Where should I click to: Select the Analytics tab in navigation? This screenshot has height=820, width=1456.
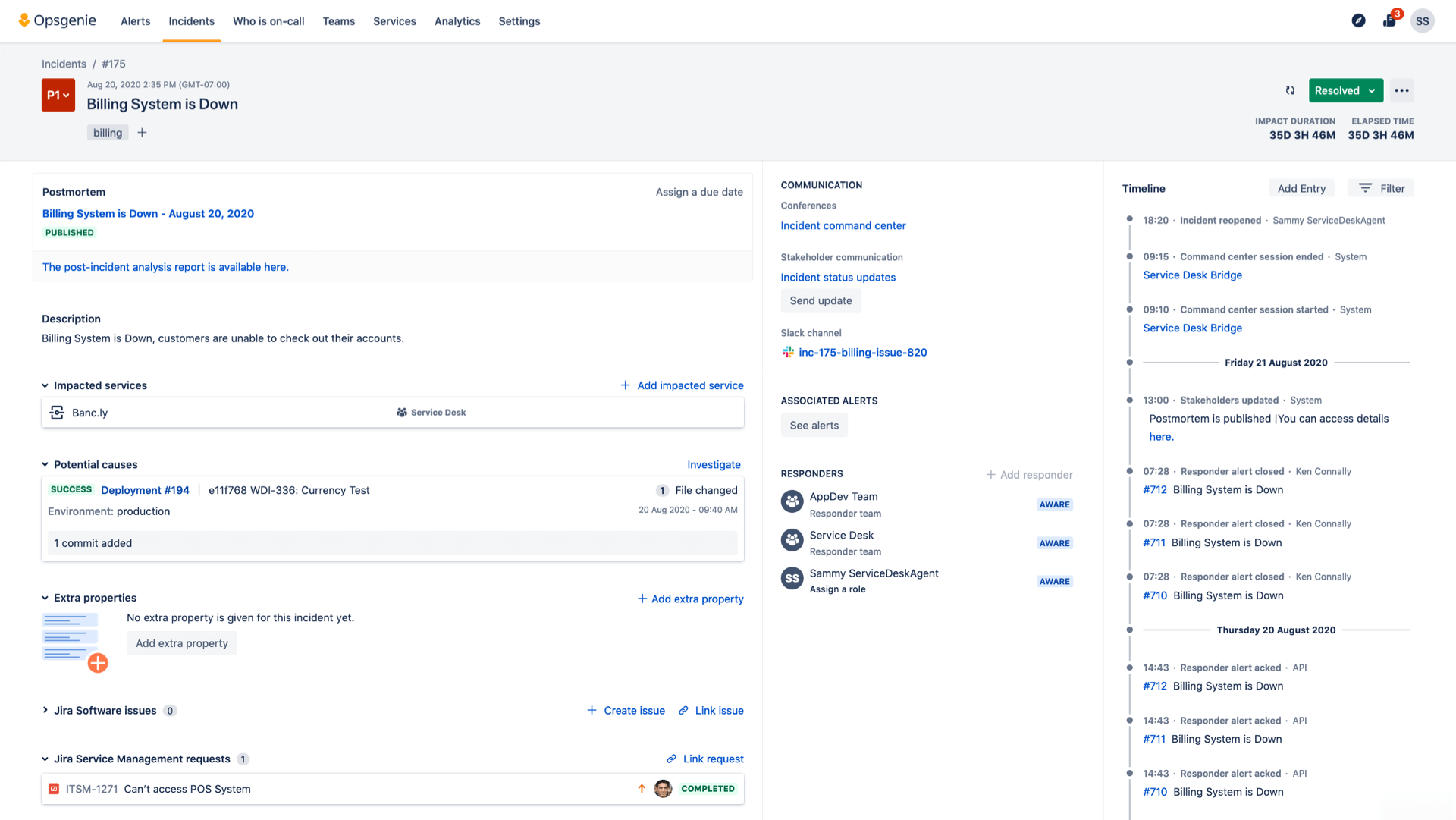(x=455, y=21)
